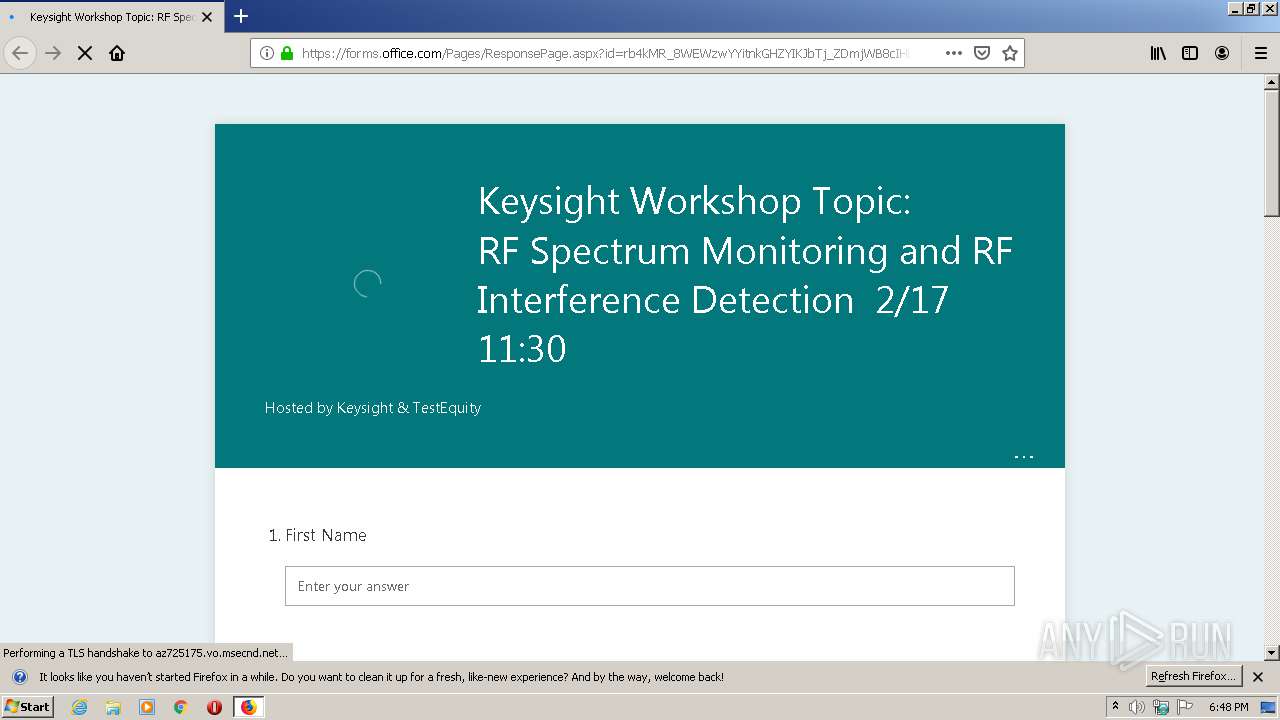This screenshot has width=1280, height=720.
Task: Launch Chrome from the taskbar
Action: 181,707
